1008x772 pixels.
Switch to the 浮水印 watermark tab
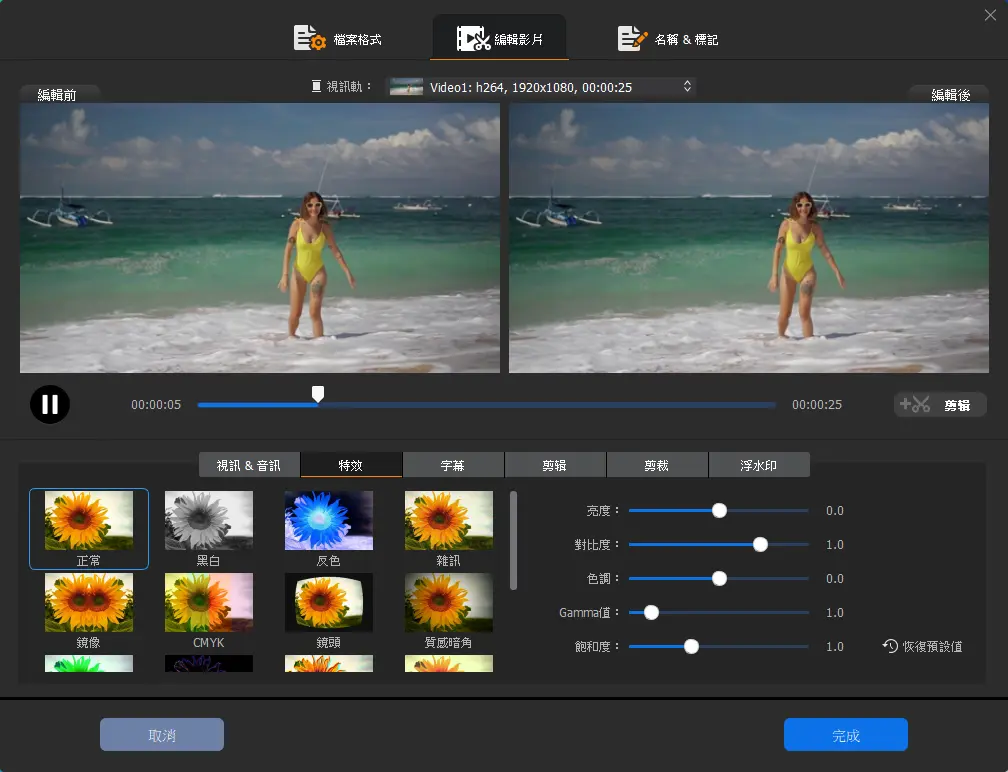759,465
